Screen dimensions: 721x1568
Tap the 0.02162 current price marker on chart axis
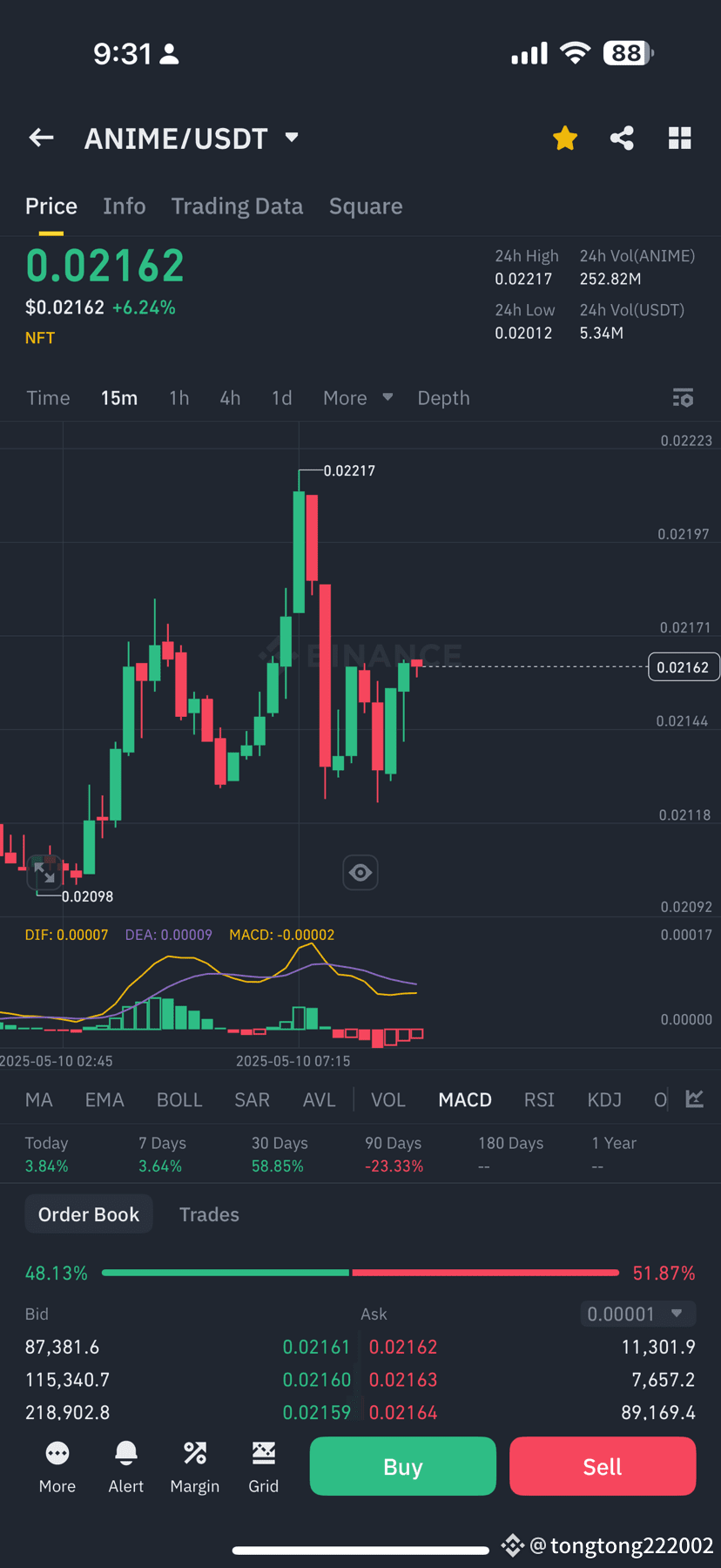684,667
